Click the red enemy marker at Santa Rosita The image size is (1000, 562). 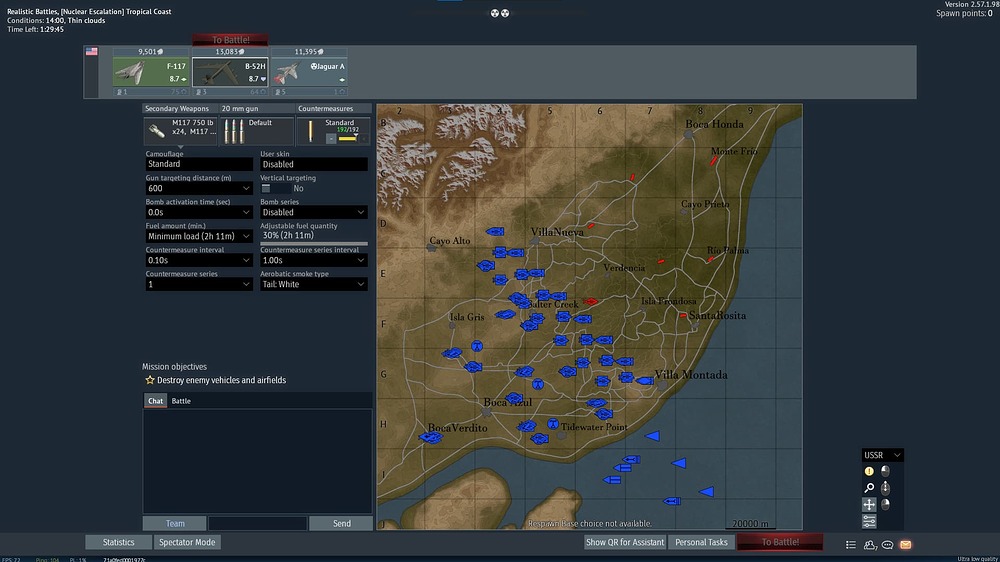point(683,315)
